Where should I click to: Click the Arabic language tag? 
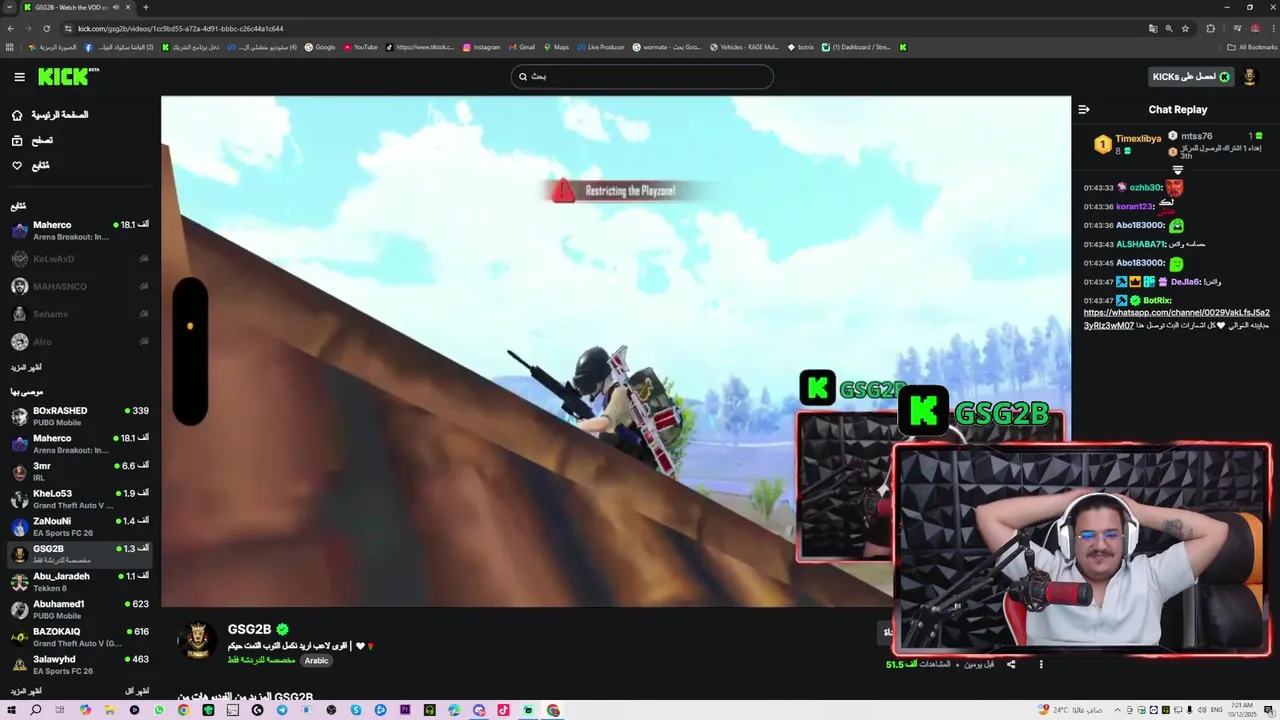pyautogui.click(x=316, y=661)
